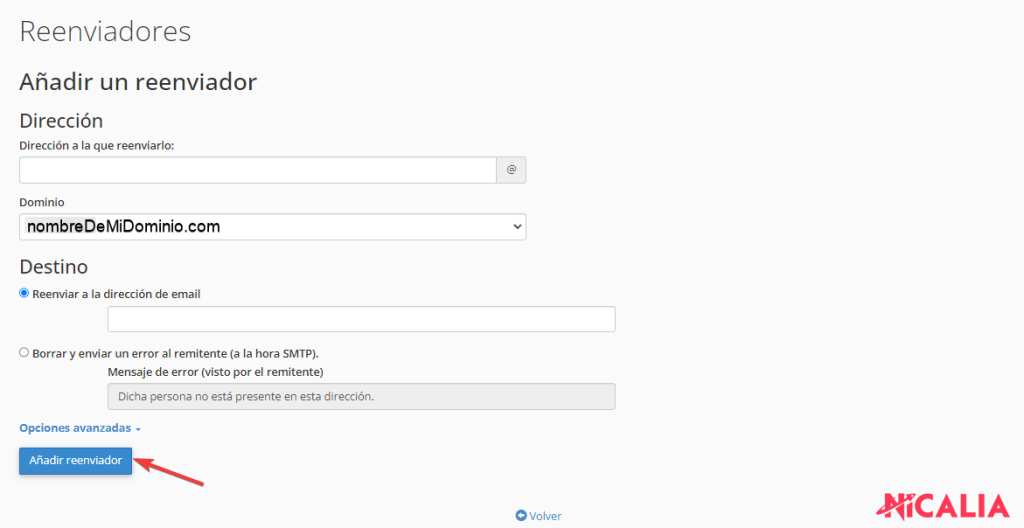Screen dimensions: 1024x528
Task: Expand the Opciones avanzadas section
Action: click(75, 428)
